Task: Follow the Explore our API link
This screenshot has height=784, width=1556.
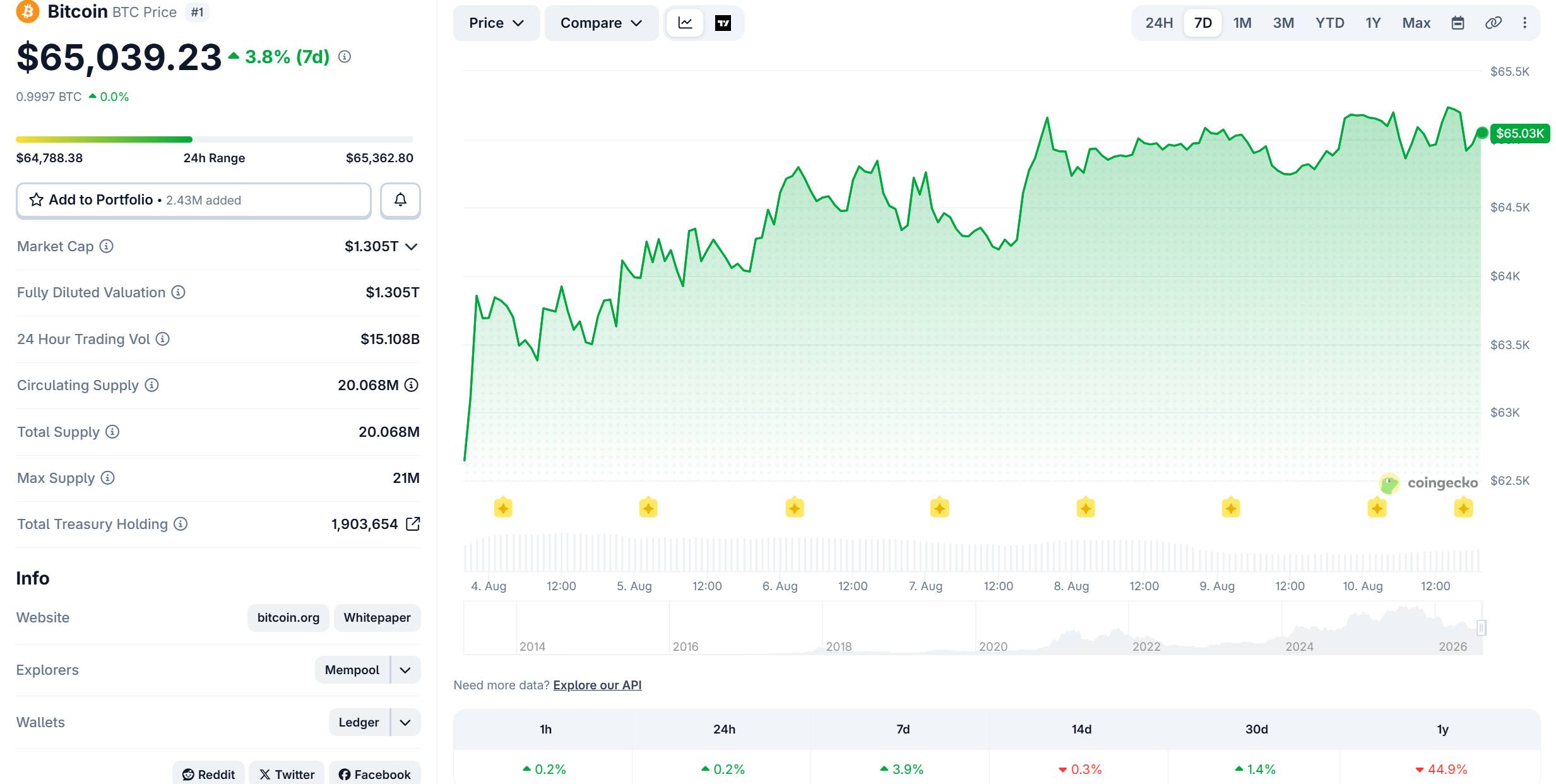Action: (597, 686)
